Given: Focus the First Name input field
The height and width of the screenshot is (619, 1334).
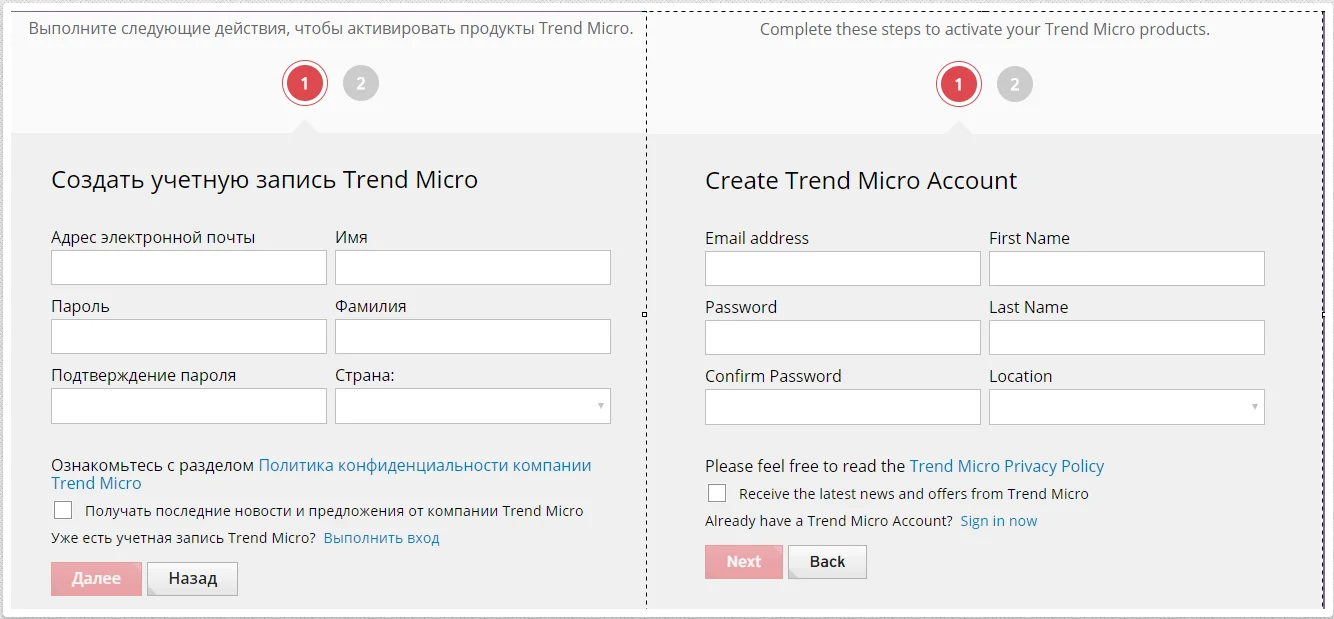Looking at the screenshot, I should [1127, 269].
